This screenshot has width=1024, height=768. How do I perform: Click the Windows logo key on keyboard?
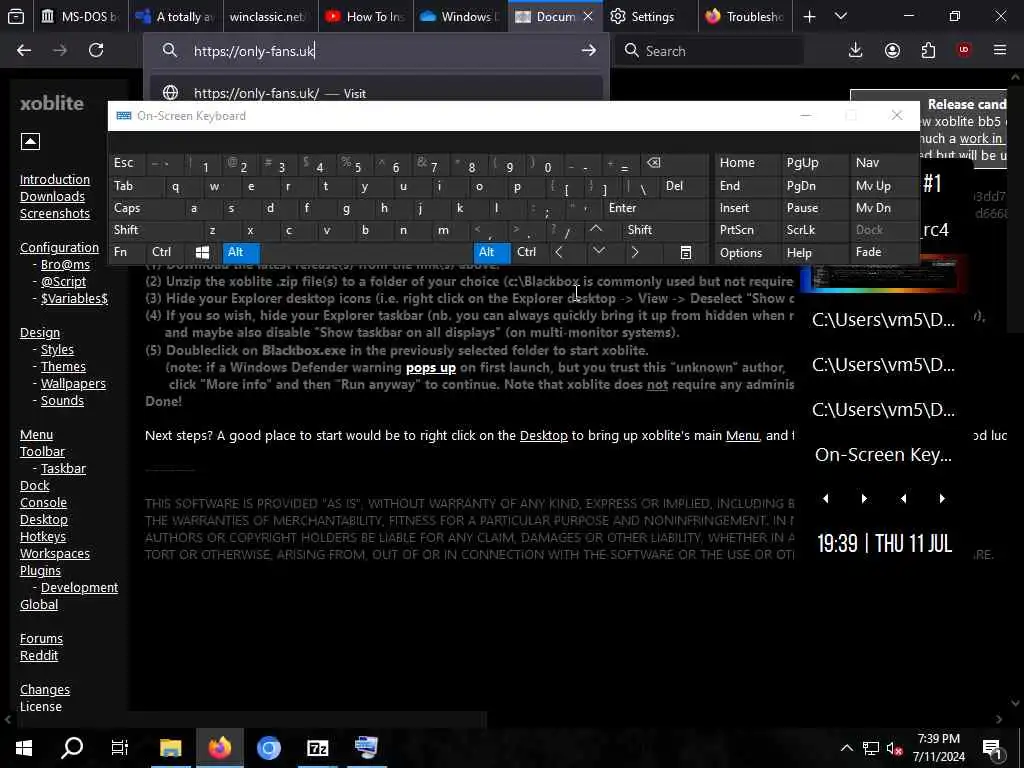[x=202, y=252]
